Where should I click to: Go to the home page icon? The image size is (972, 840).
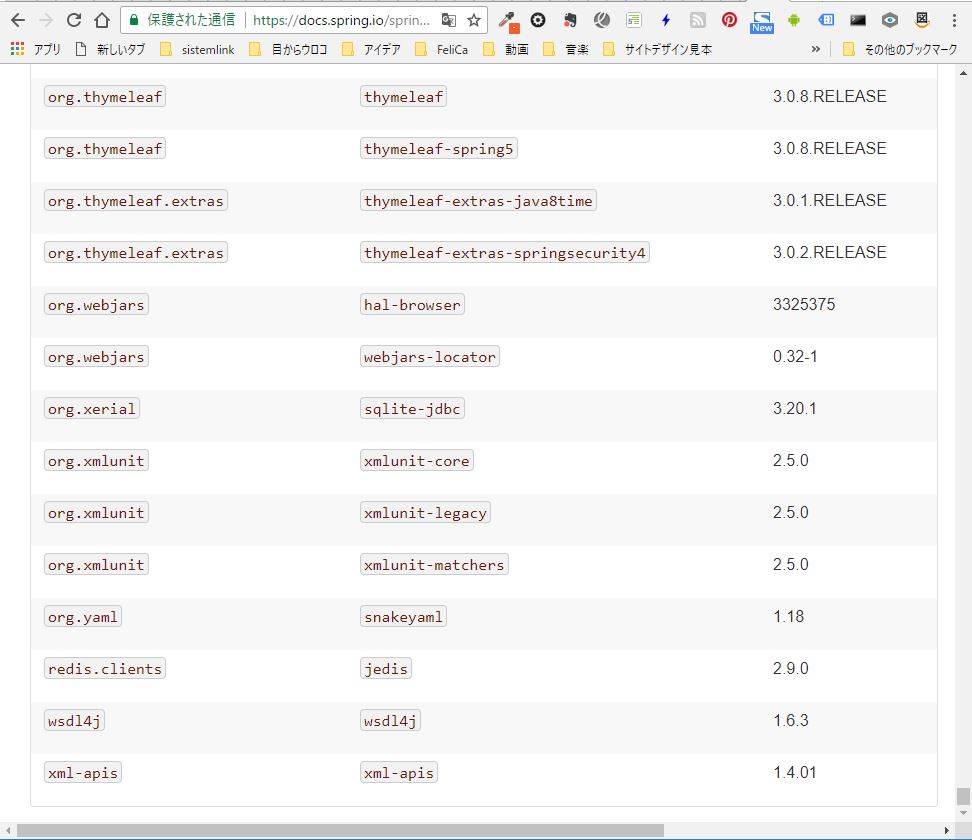[x=102, y=20]
